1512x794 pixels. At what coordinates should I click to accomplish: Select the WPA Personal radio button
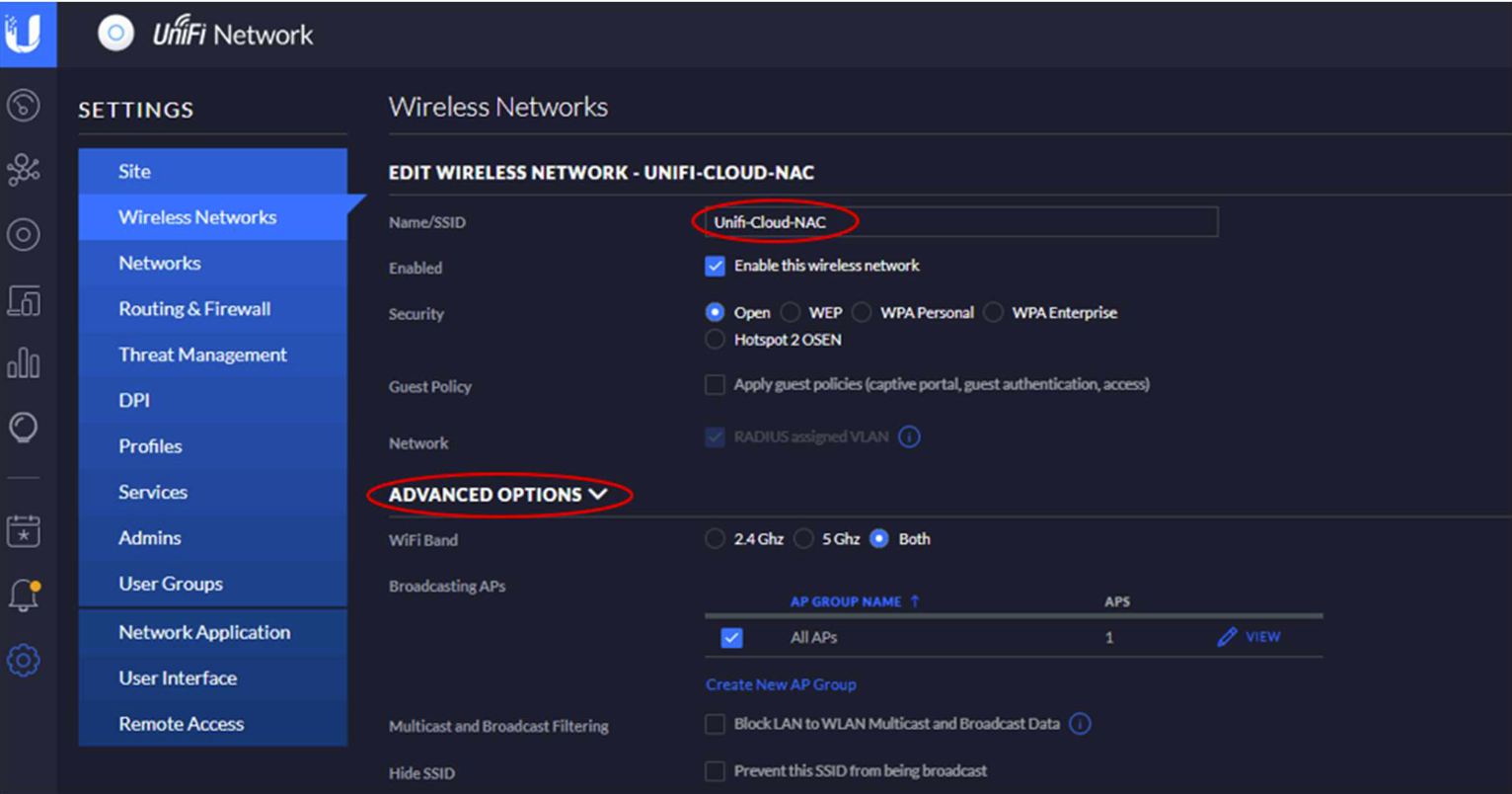click(863, 312)
